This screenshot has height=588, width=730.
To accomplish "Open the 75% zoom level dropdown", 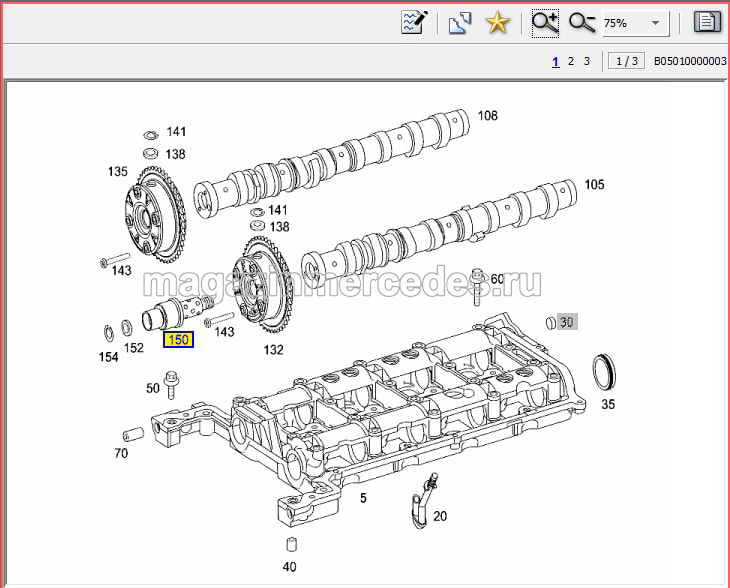I will coord(655,22).
